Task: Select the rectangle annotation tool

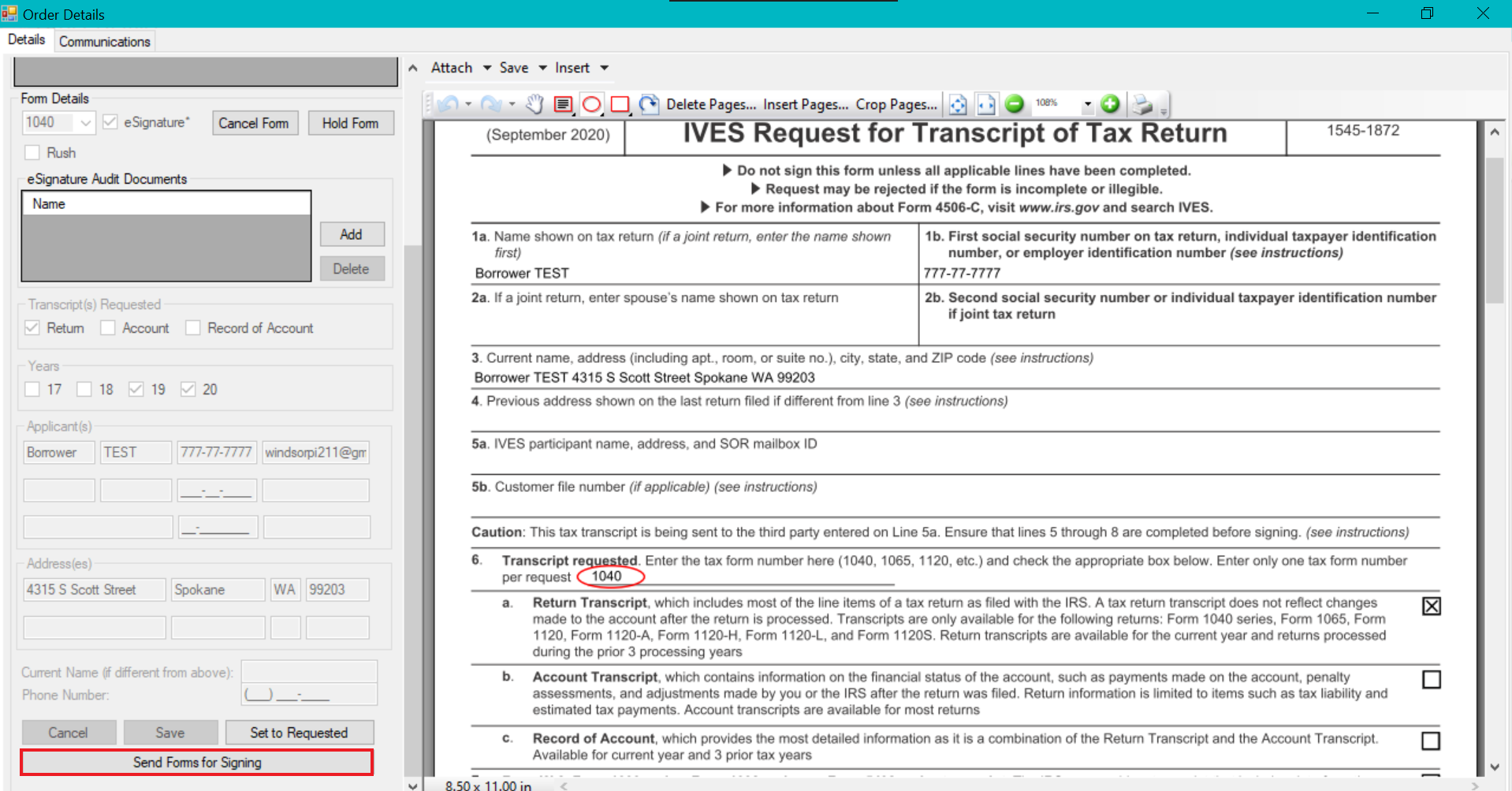Action: (620, 104)
